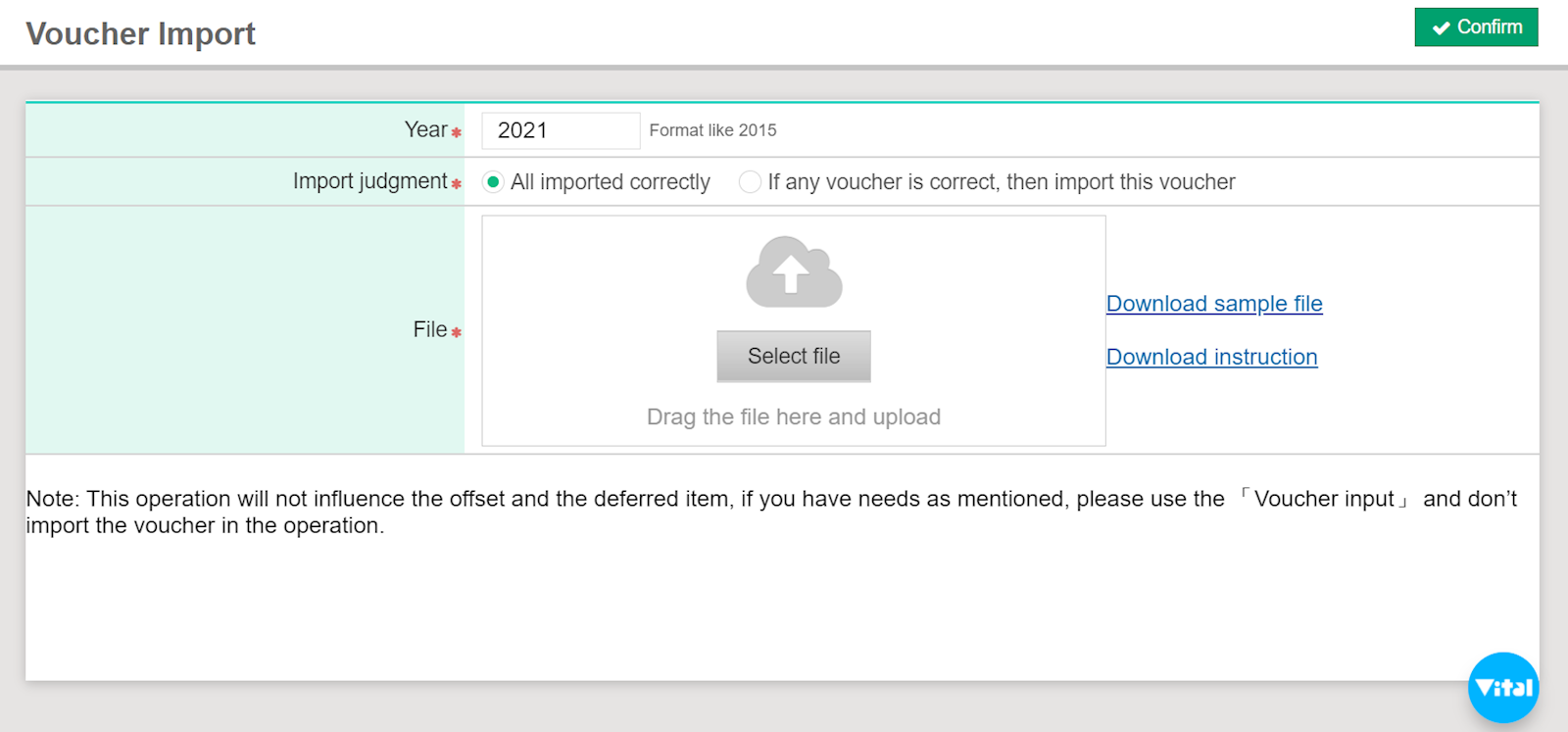Image resolution: width=1568 pixels, height=732 pixels.
Task: Click the Voucher Import page heading
Action: pos(140,34)
